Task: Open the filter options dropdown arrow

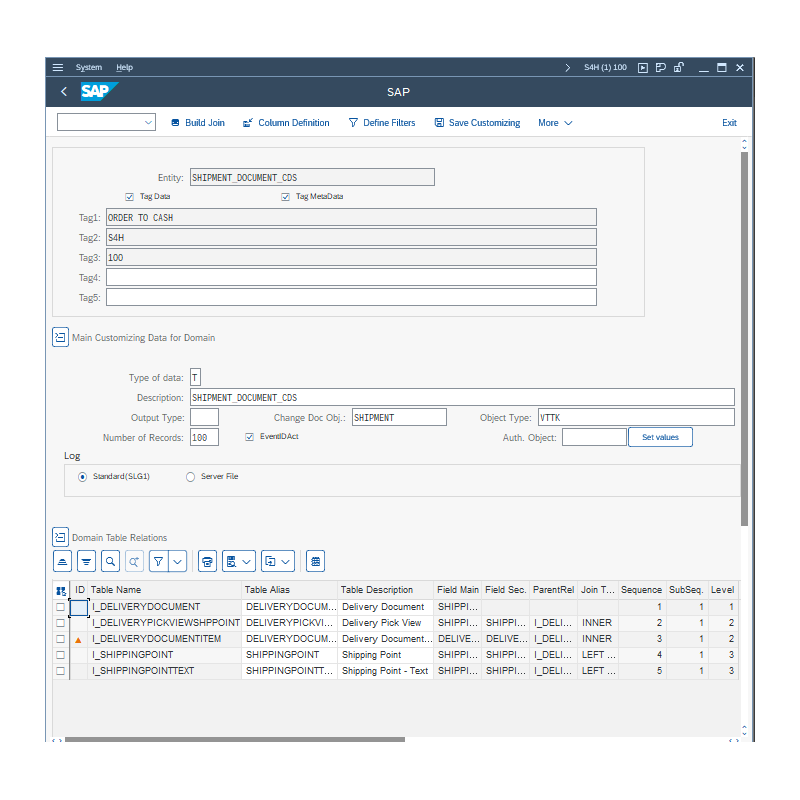Action: [178, 562]
